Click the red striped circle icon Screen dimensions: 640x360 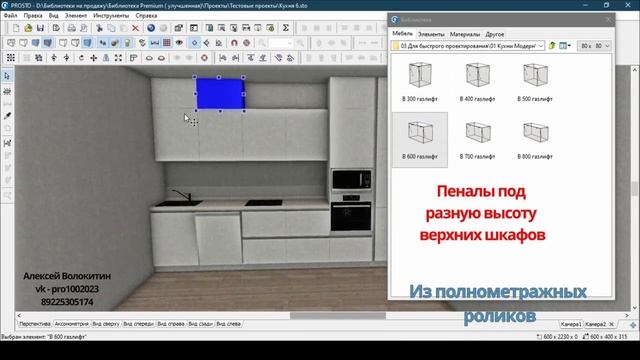pyautogui.click(x=247, y=43)
